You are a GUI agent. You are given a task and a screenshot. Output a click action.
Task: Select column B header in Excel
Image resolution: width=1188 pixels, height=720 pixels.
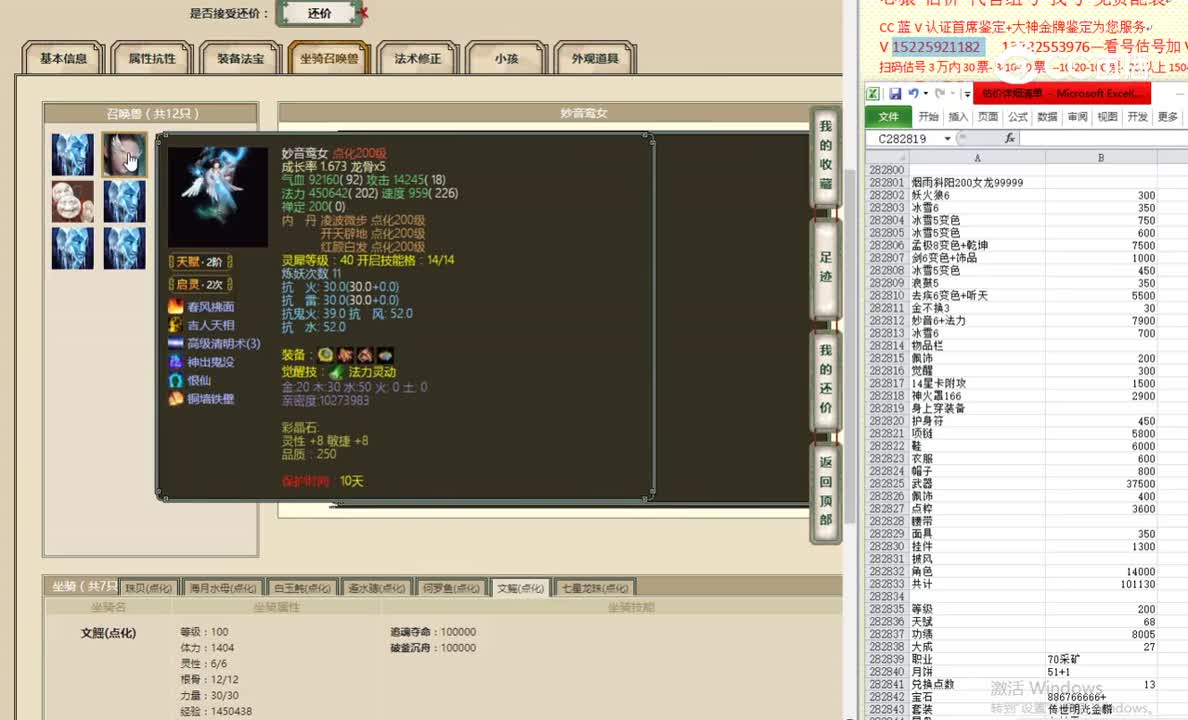(1101, 158)
